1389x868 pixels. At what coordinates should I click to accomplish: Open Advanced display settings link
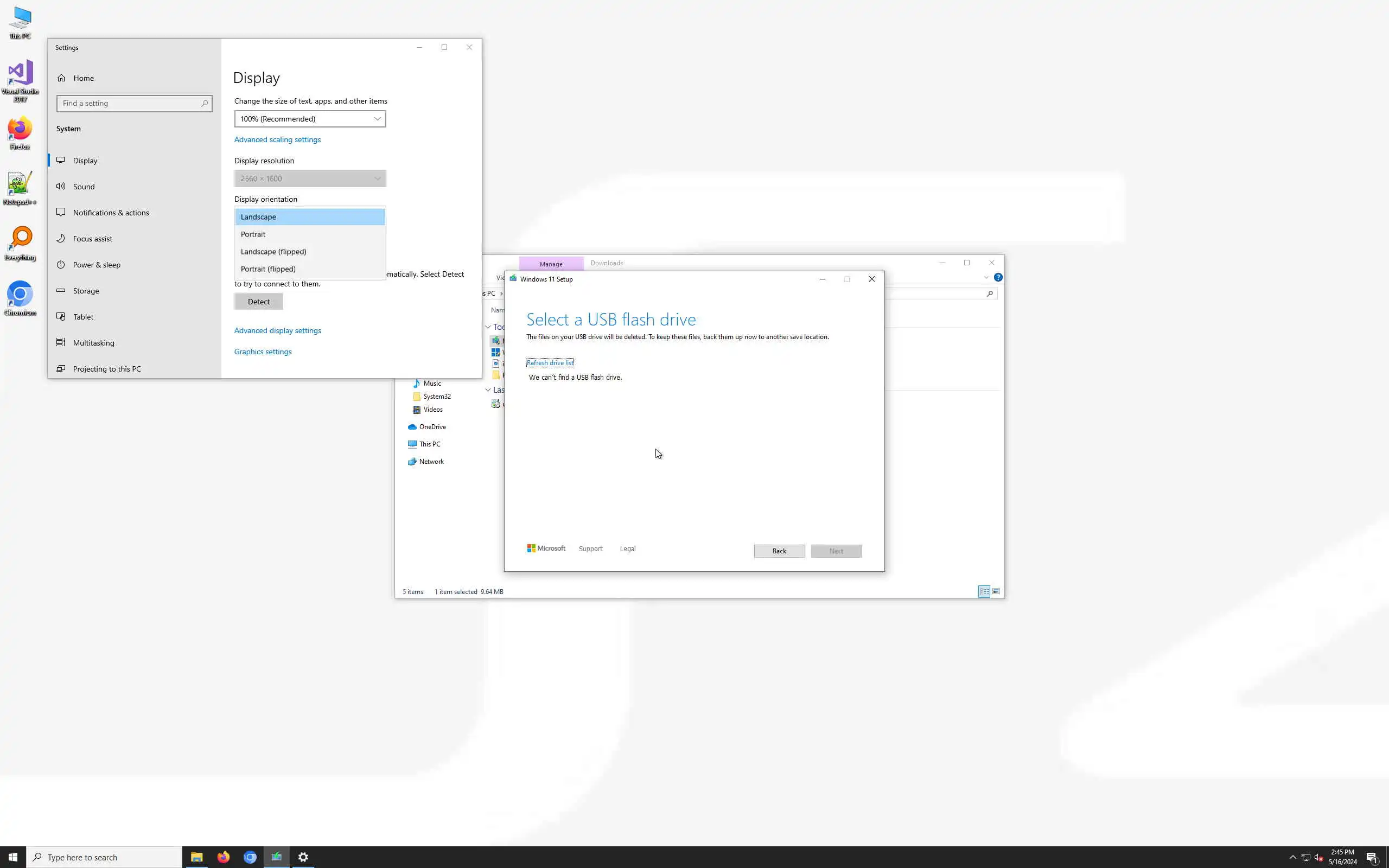point(277,331)
